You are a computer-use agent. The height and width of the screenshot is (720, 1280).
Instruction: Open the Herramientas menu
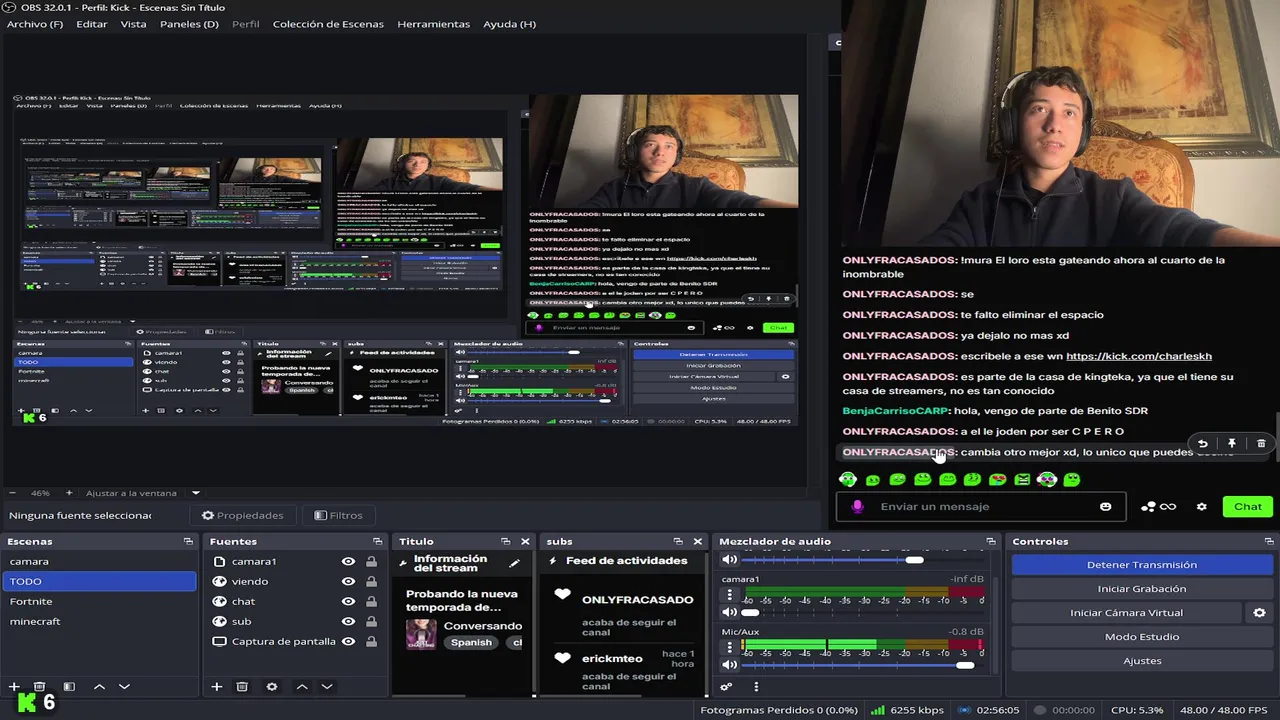[434, 24]
